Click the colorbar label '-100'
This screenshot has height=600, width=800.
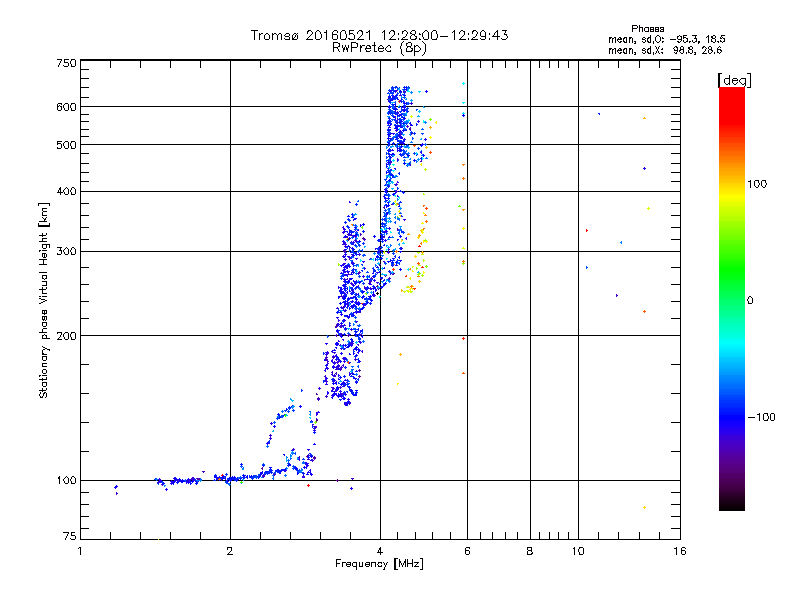pos(761,417)
